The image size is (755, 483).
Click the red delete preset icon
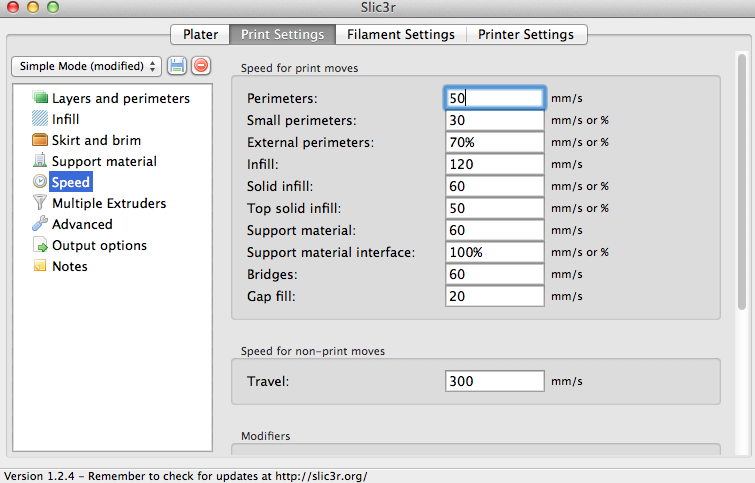pyautogui.click(x=200, y=66)
